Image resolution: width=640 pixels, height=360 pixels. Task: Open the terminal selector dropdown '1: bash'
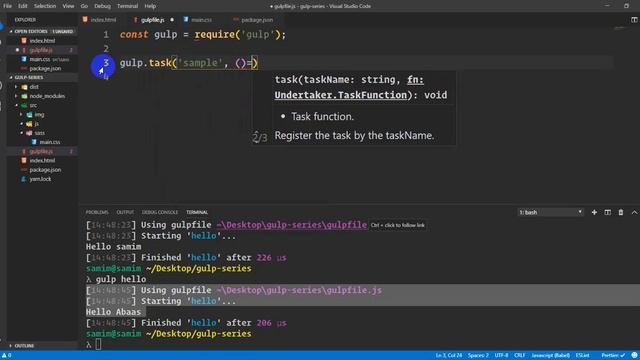click(550, 212)
